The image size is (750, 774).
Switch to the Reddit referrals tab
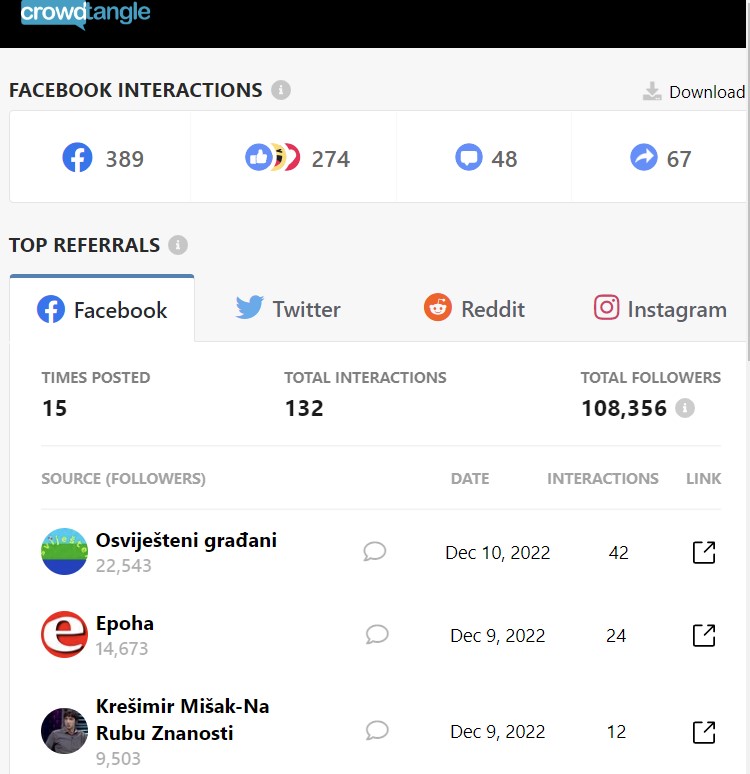tap(474, 309)
